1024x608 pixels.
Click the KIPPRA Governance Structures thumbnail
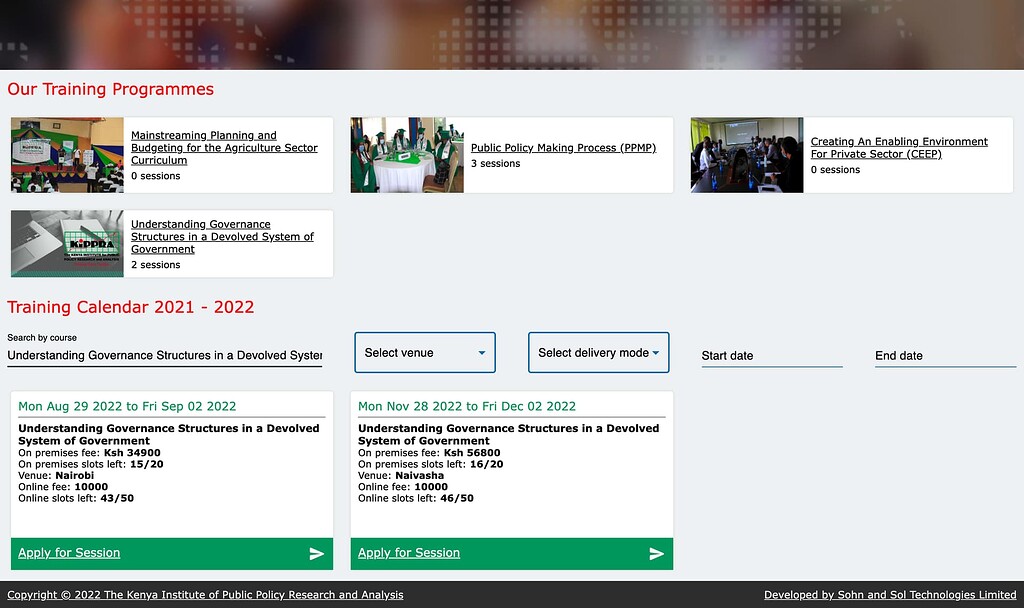click(x=67, y=244)
